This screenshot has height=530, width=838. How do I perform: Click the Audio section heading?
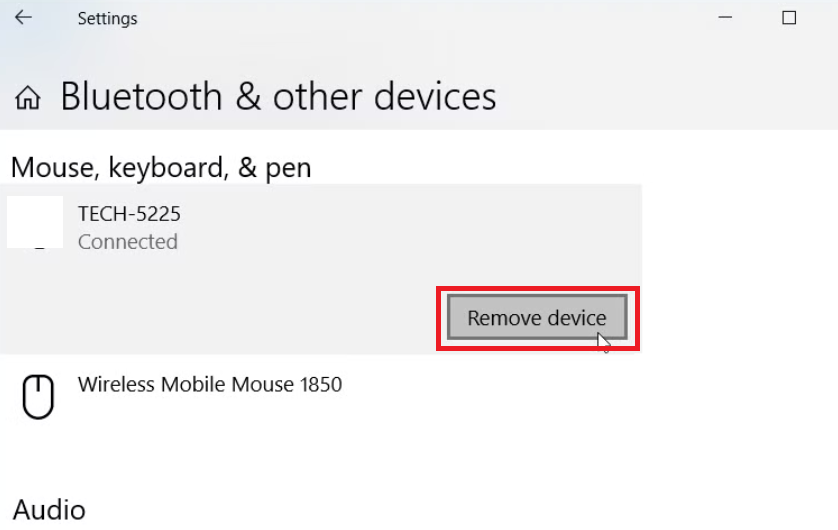point(49,509)
